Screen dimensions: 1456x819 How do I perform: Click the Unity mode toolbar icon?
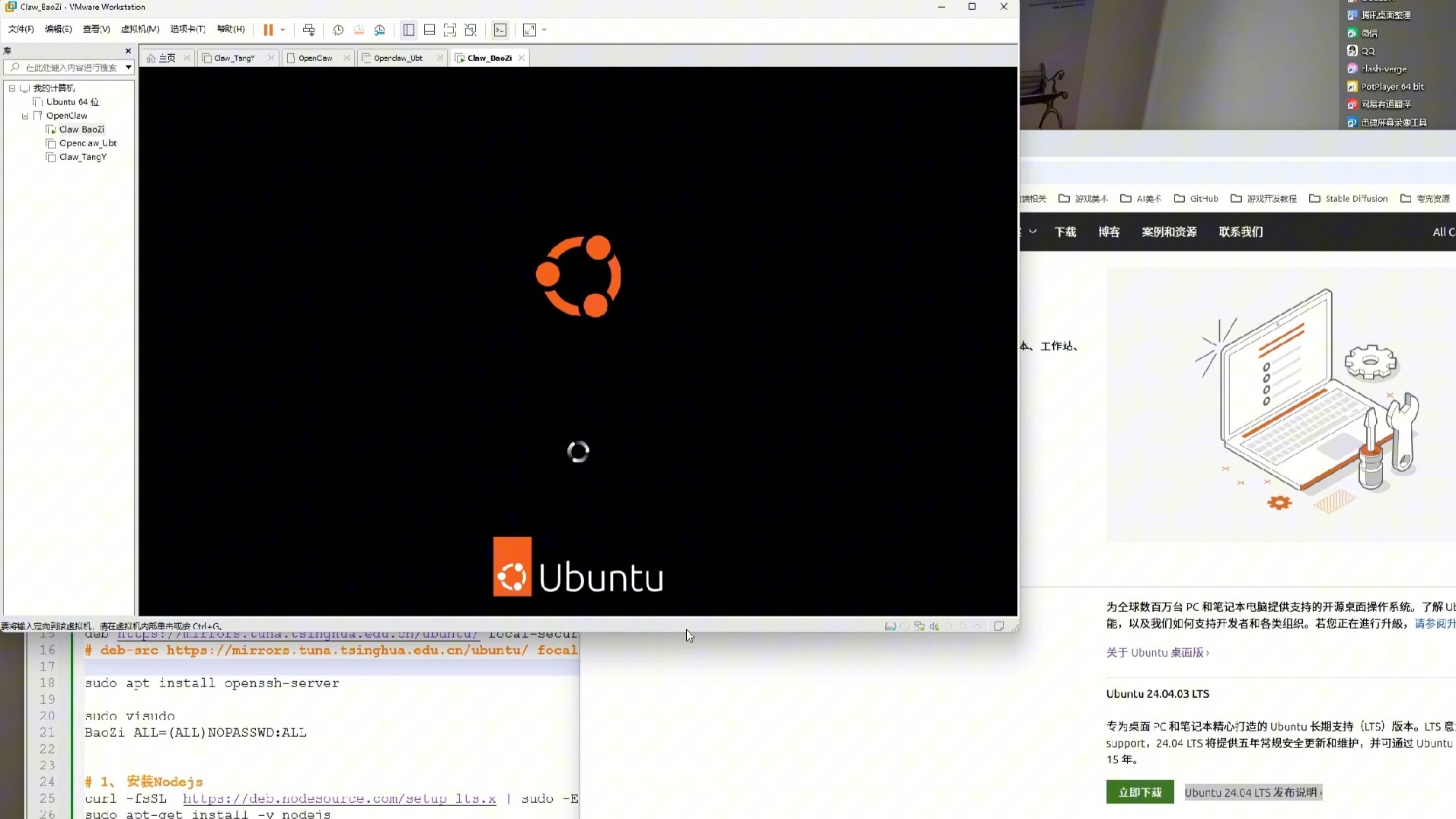tap(471, 30)
